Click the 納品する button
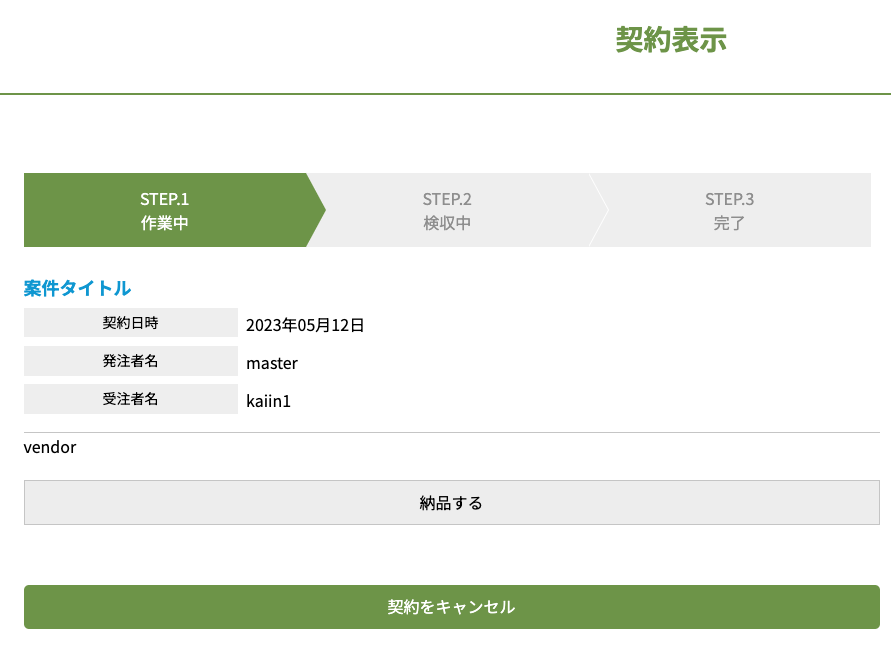 (451, 503)
